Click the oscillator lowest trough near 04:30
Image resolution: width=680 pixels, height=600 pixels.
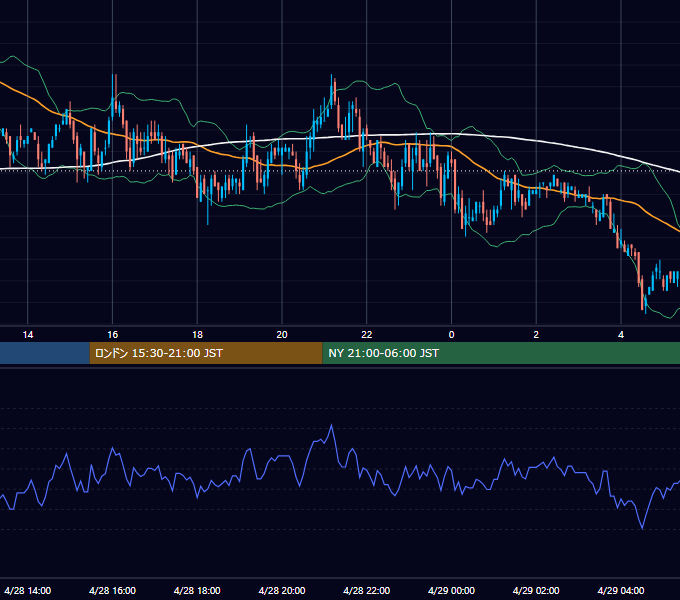pyautogui.click(x=642, y=528)
